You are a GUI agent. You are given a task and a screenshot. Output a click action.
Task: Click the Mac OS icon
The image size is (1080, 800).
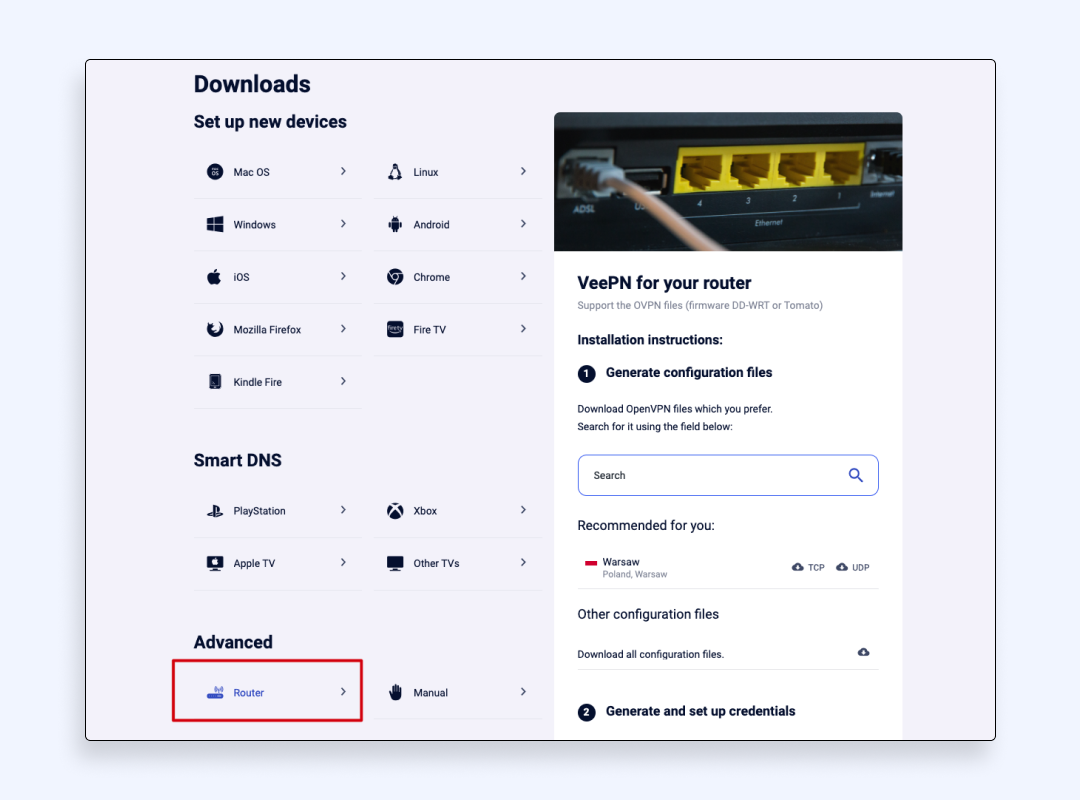tap(215, 172)
